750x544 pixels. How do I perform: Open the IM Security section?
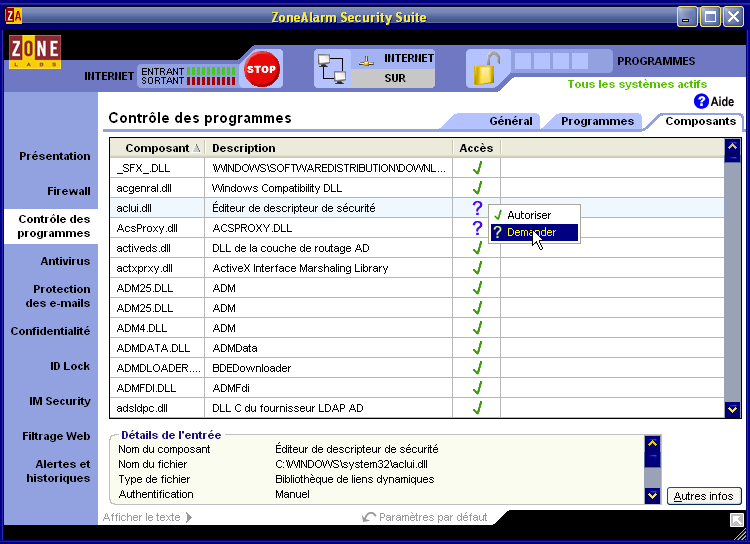(x=60, y=401)
